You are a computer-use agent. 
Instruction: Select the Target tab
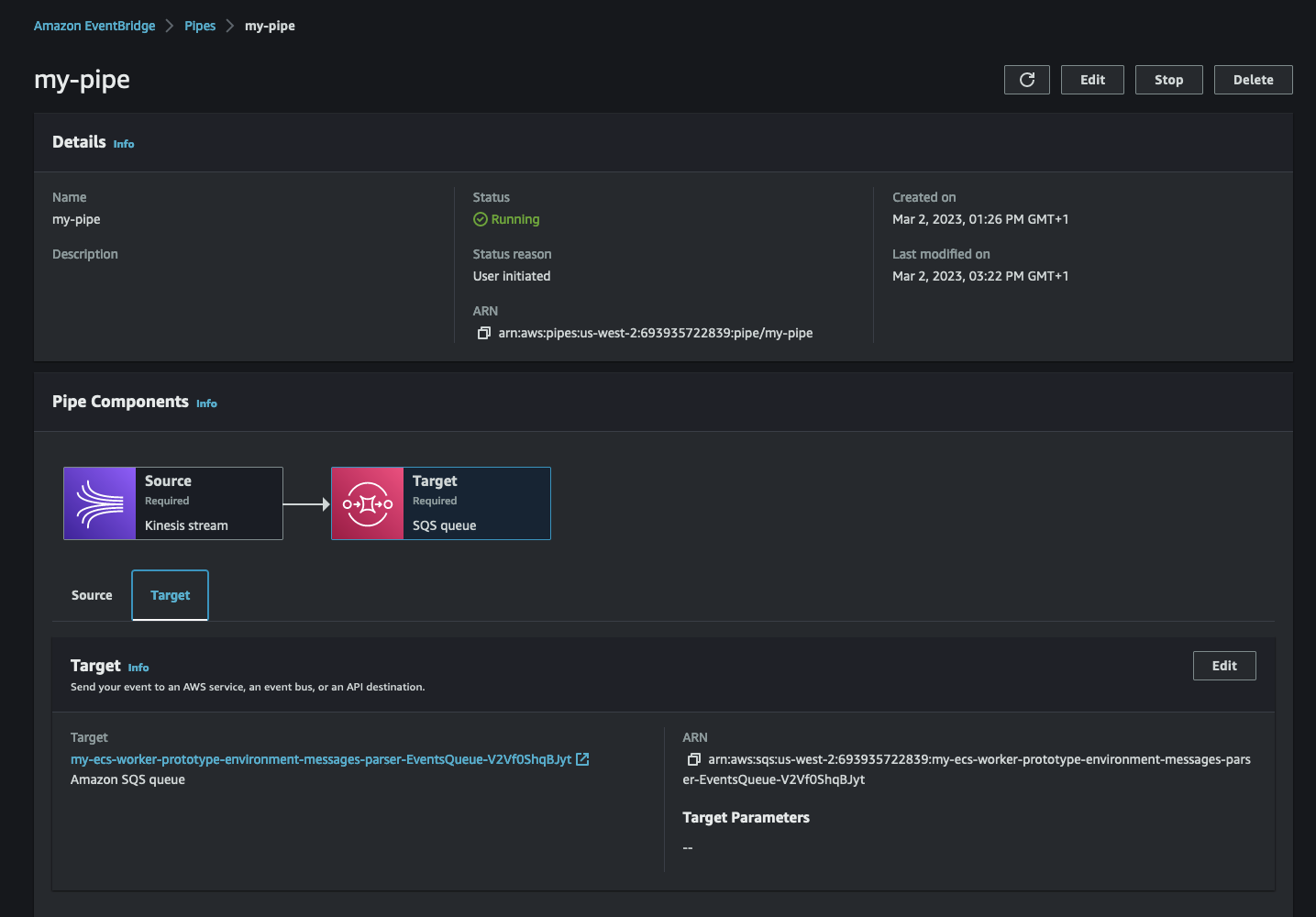[171, 595]
